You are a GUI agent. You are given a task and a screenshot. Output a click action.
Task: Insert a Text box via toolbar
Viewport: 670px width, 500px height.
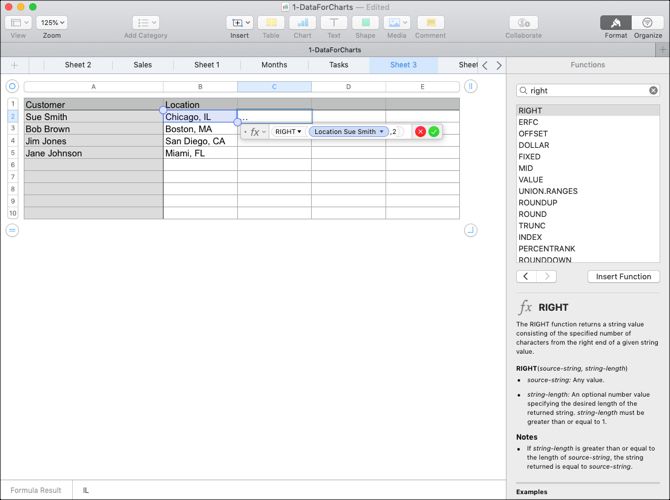[x=334, y=23]
